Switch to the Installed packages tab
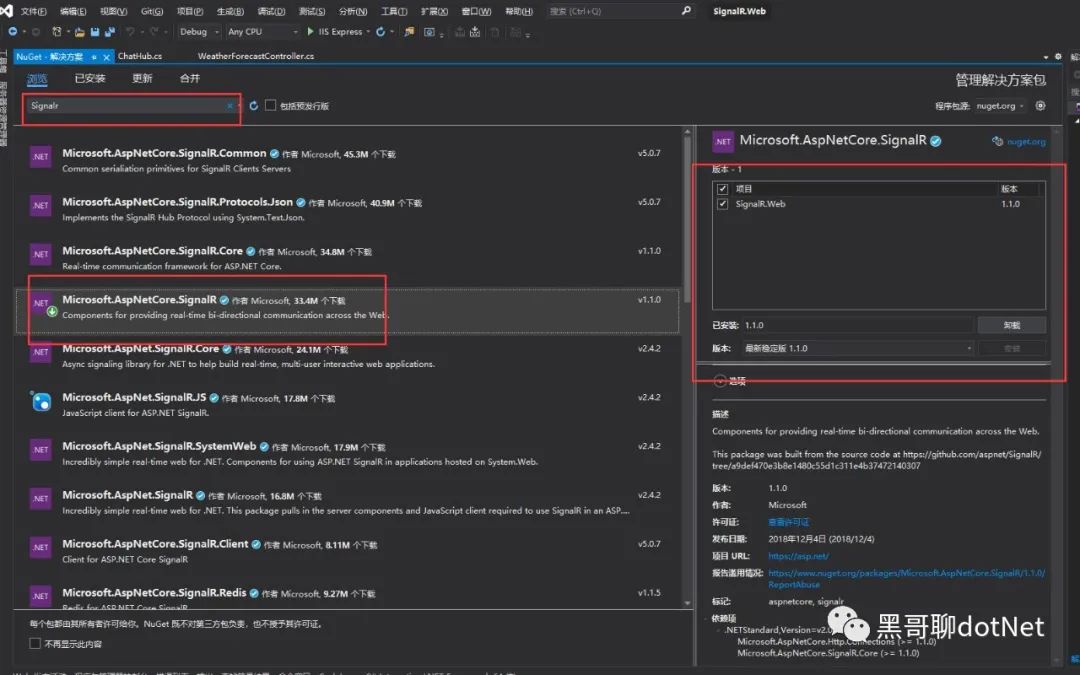1080x675 pixels. pyautogui.click(x=90, y=79)
